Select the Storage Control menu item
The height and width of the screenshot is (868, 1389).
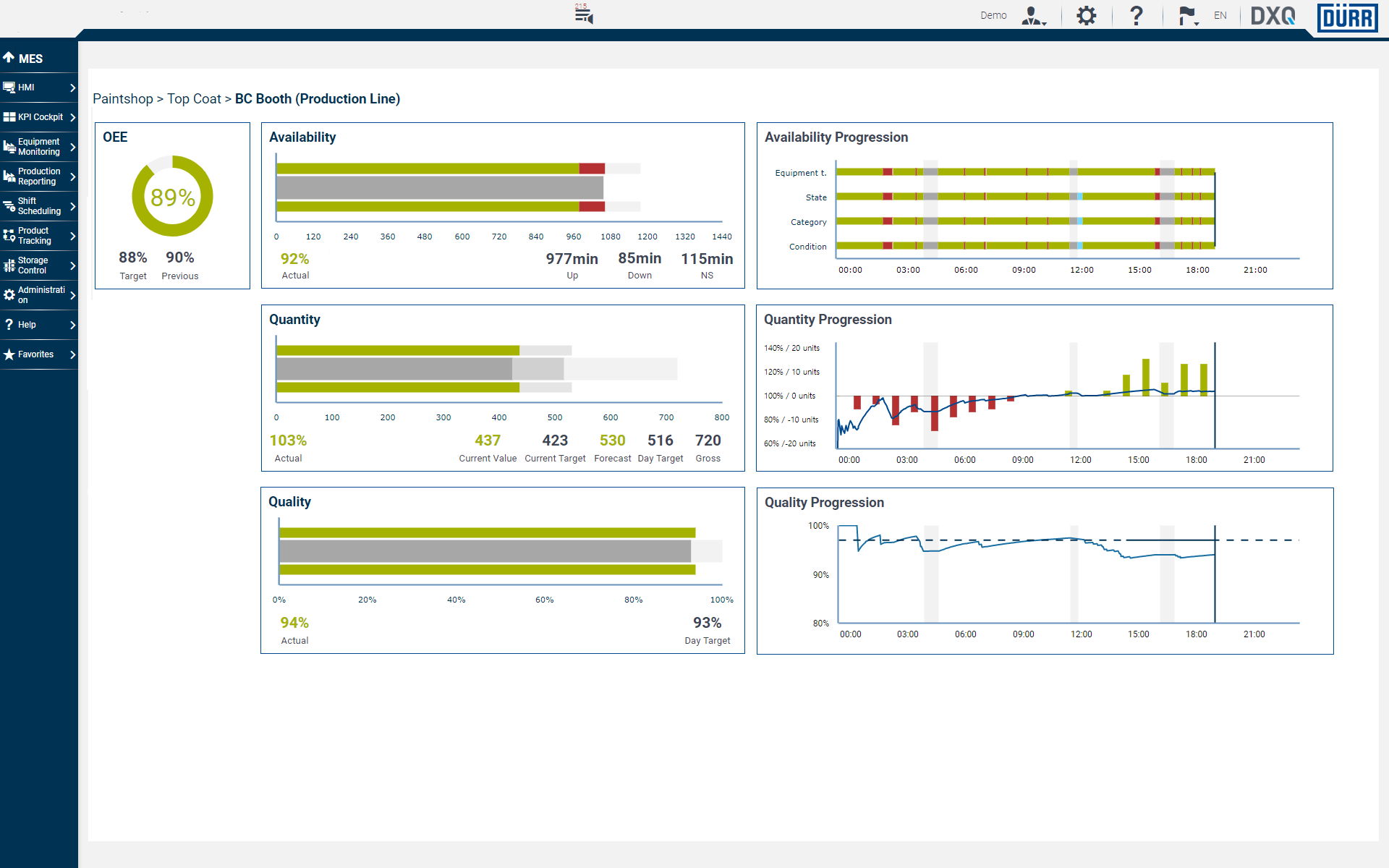coord(39,265)
